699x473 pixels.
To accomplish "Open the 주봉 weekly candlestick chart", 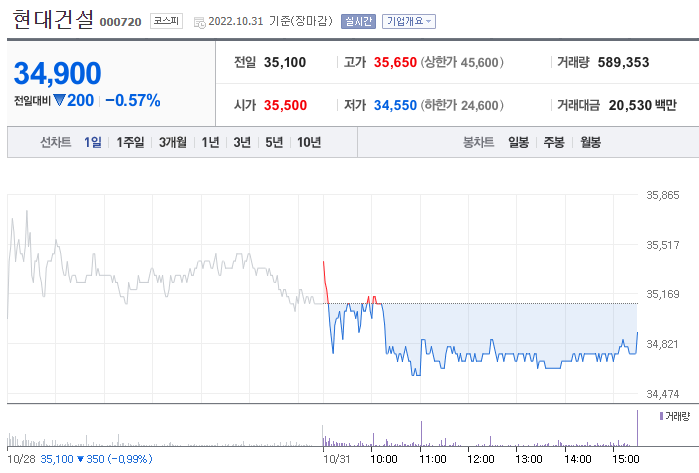I will point(554,142).
